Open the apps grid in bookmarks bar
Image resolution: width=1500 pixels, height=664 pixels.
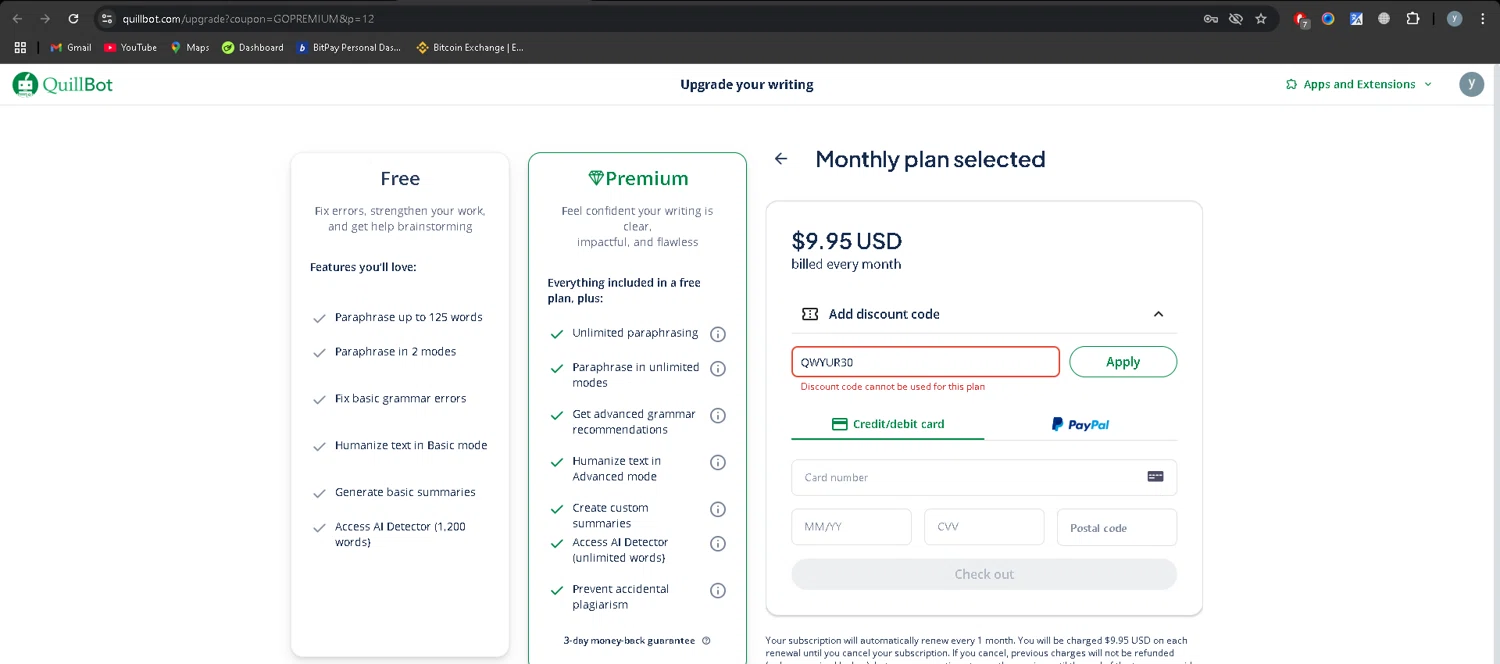click(20, 47)
